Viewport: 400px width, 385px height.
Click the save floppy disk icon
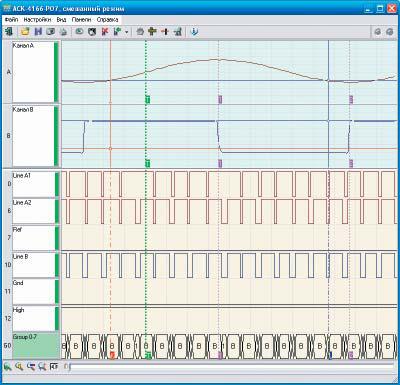tap(38, 32)
